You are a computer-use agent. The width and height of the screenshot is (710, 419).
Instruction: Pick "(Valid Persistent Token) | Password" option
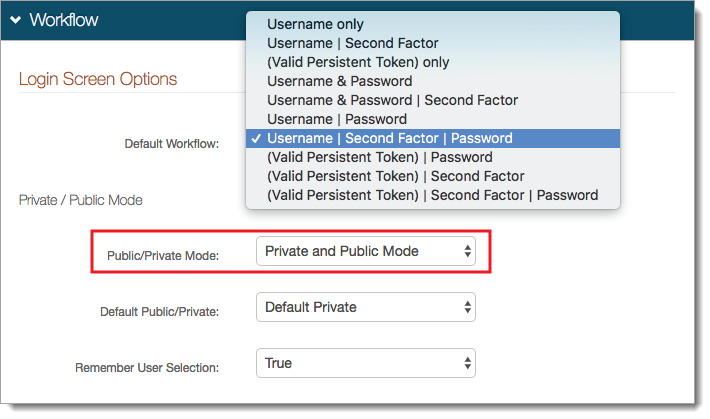coord(379,157)
